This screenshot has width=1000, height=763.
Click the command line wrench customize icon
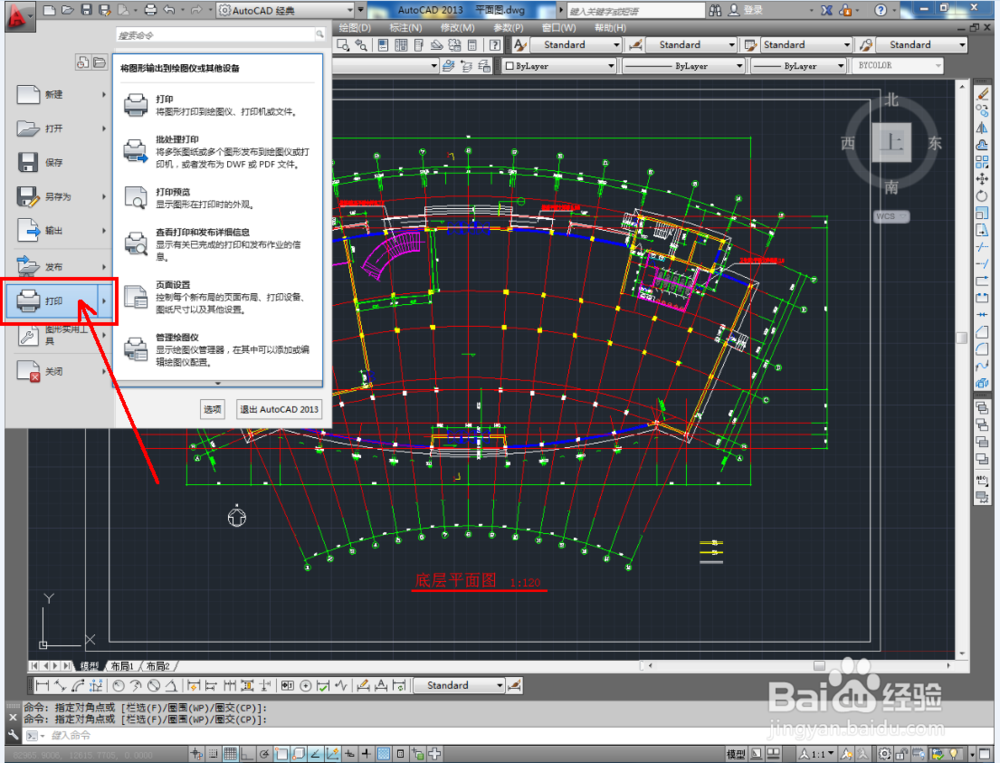[13, 735]
